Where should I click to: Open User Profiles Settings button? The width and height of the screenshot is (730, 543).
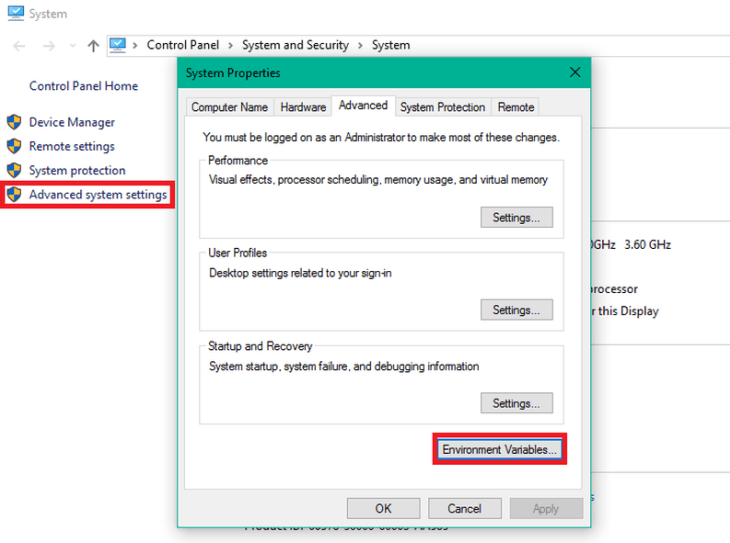[516, 310]
